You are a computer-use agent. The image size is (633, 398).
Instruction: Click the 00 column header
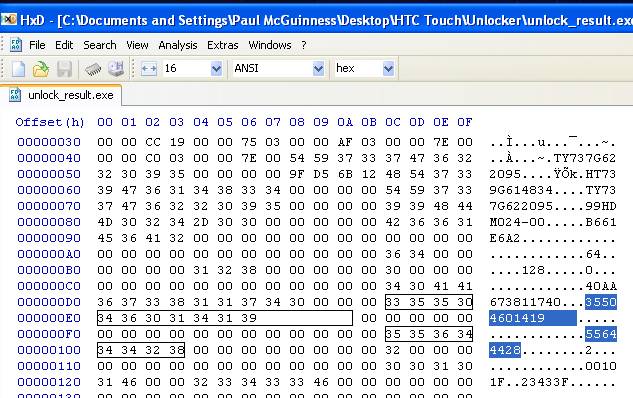point(105,122)
